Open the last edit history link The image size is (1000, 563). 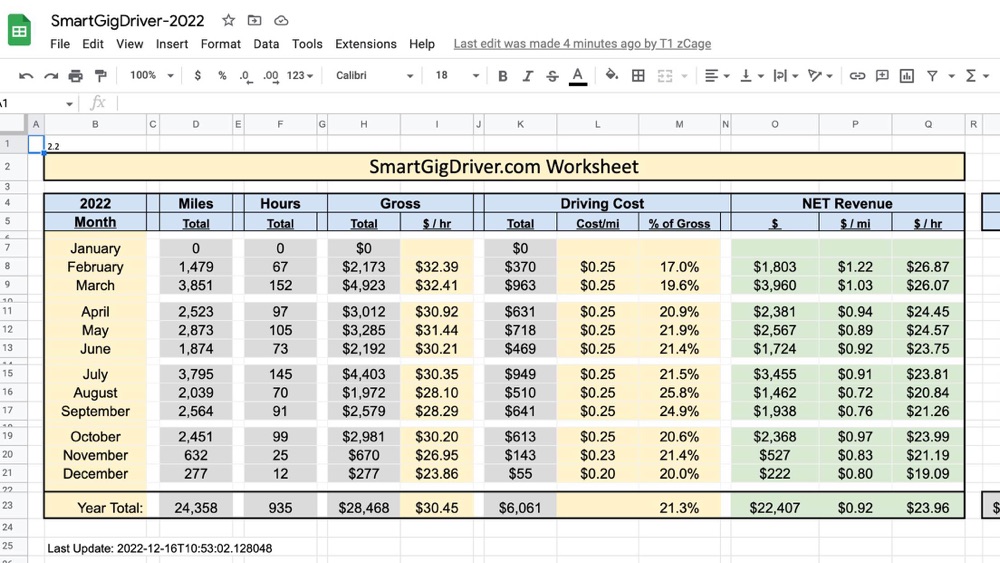point(582,44)
